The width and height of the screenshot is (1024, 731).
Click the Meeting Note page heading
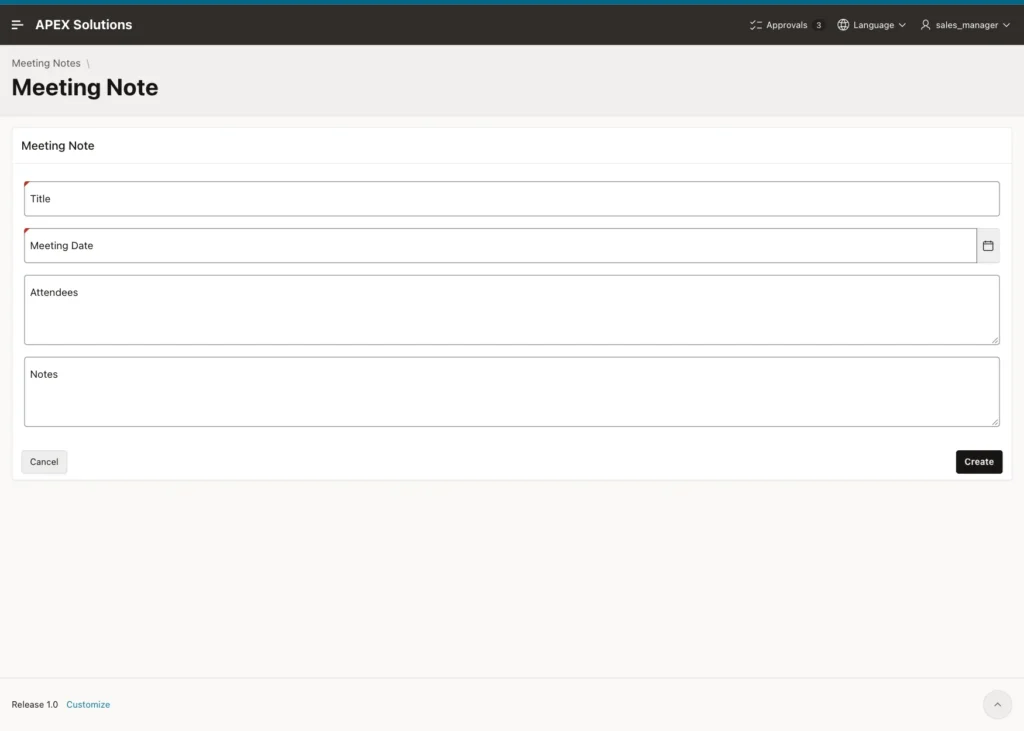coord(85,88)
